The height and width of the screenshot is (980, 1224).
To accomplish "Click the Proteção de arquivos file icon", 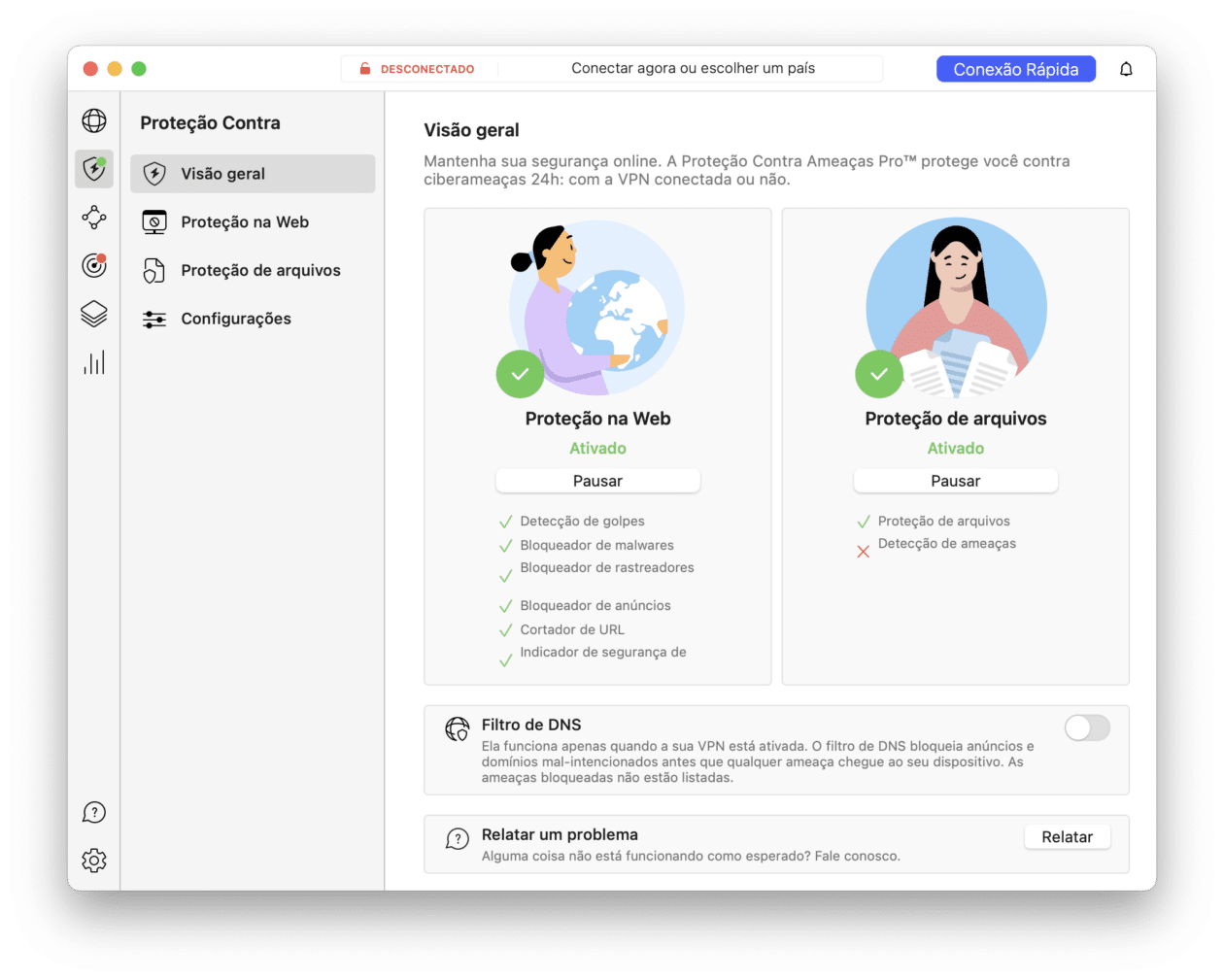I will [154, 270].
